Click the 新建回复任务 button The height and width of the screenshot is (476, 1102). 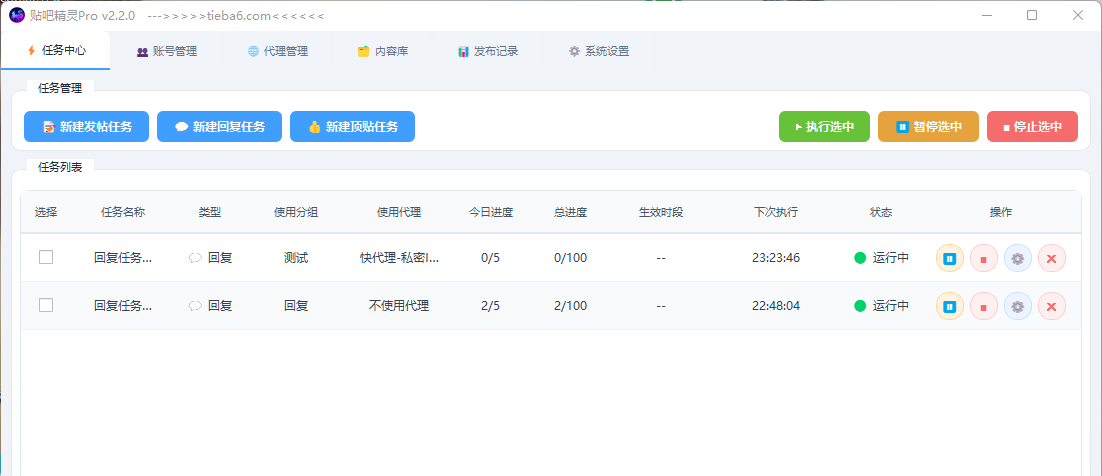click(x=219, y=127)
